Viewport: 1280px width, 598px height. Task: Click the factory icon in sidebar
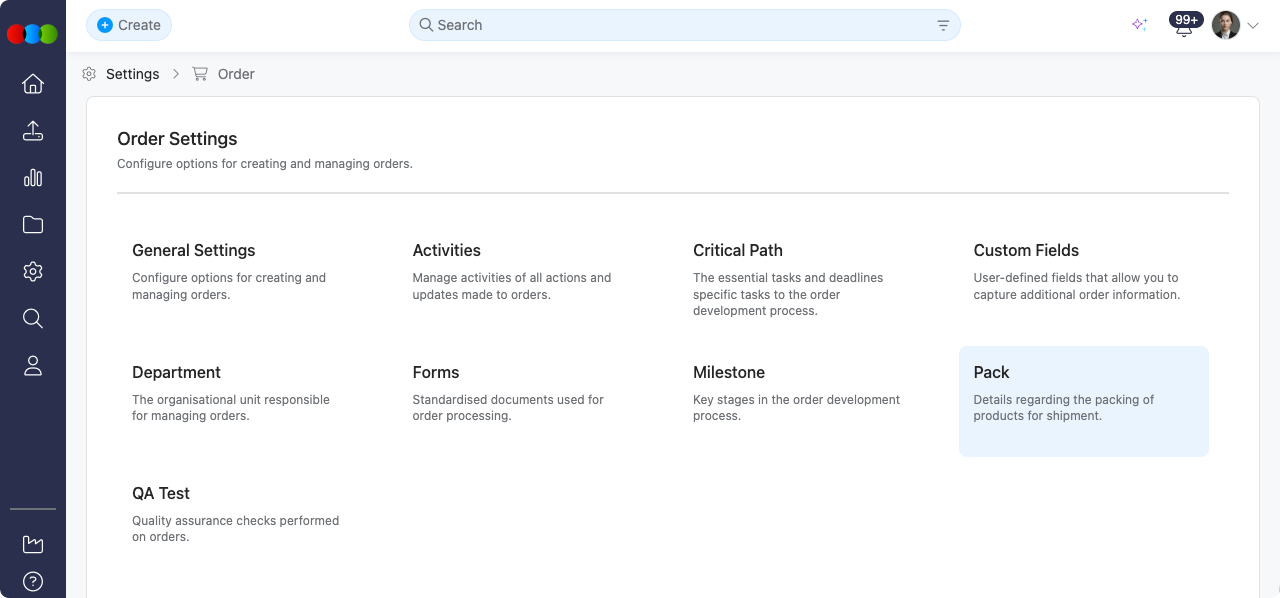coord(33,544)
